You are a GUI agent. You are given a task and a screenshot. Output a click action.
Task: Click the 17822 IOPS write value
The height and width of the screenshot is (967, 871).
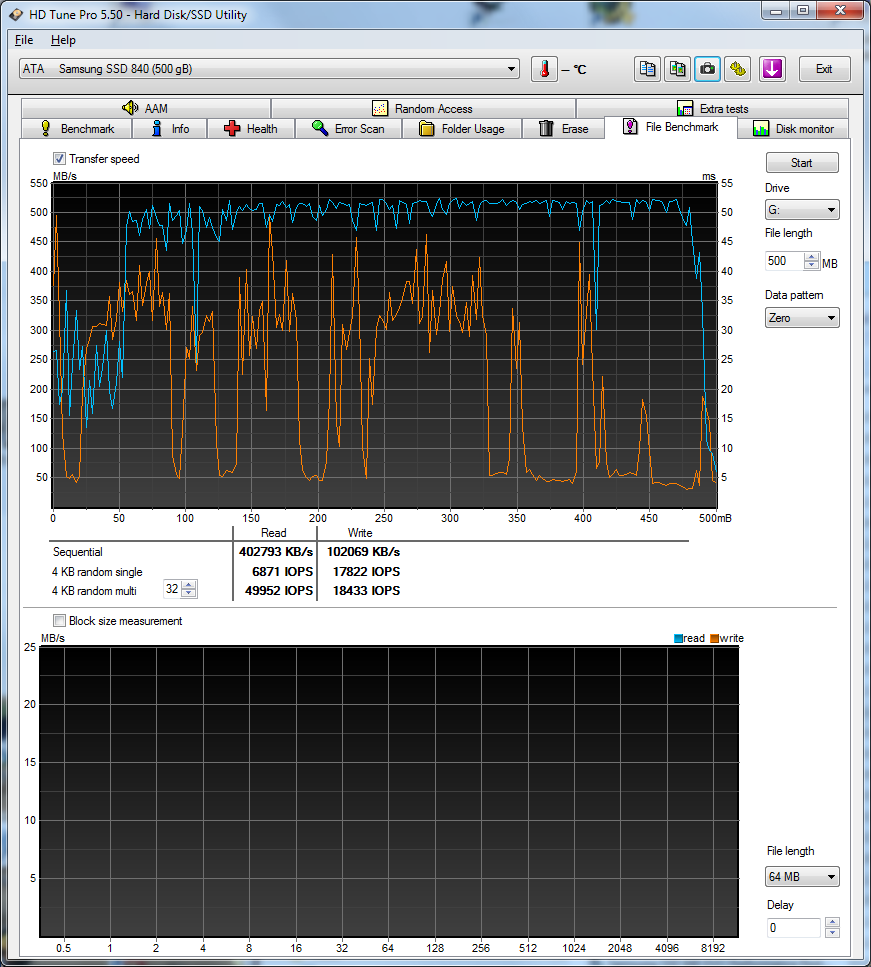(366, 572)
